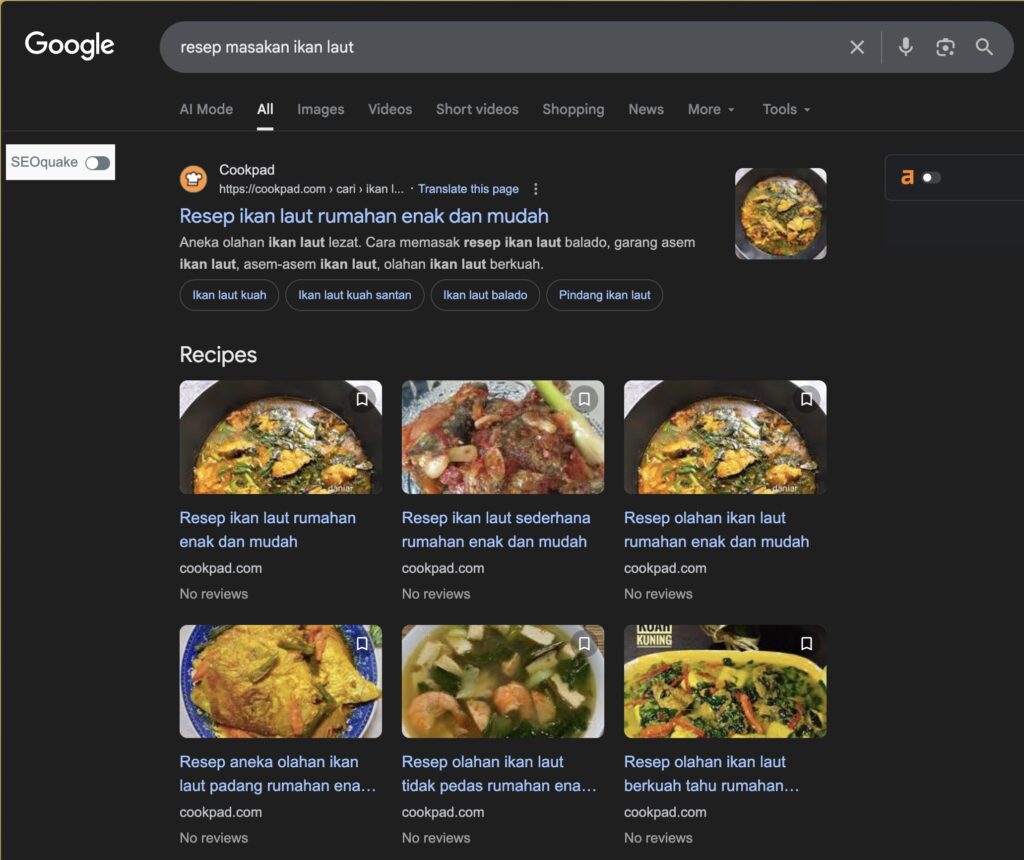Click the 'Recipes' section heading
Screen dimensions: 1024x860
click(x=218, y=355)
